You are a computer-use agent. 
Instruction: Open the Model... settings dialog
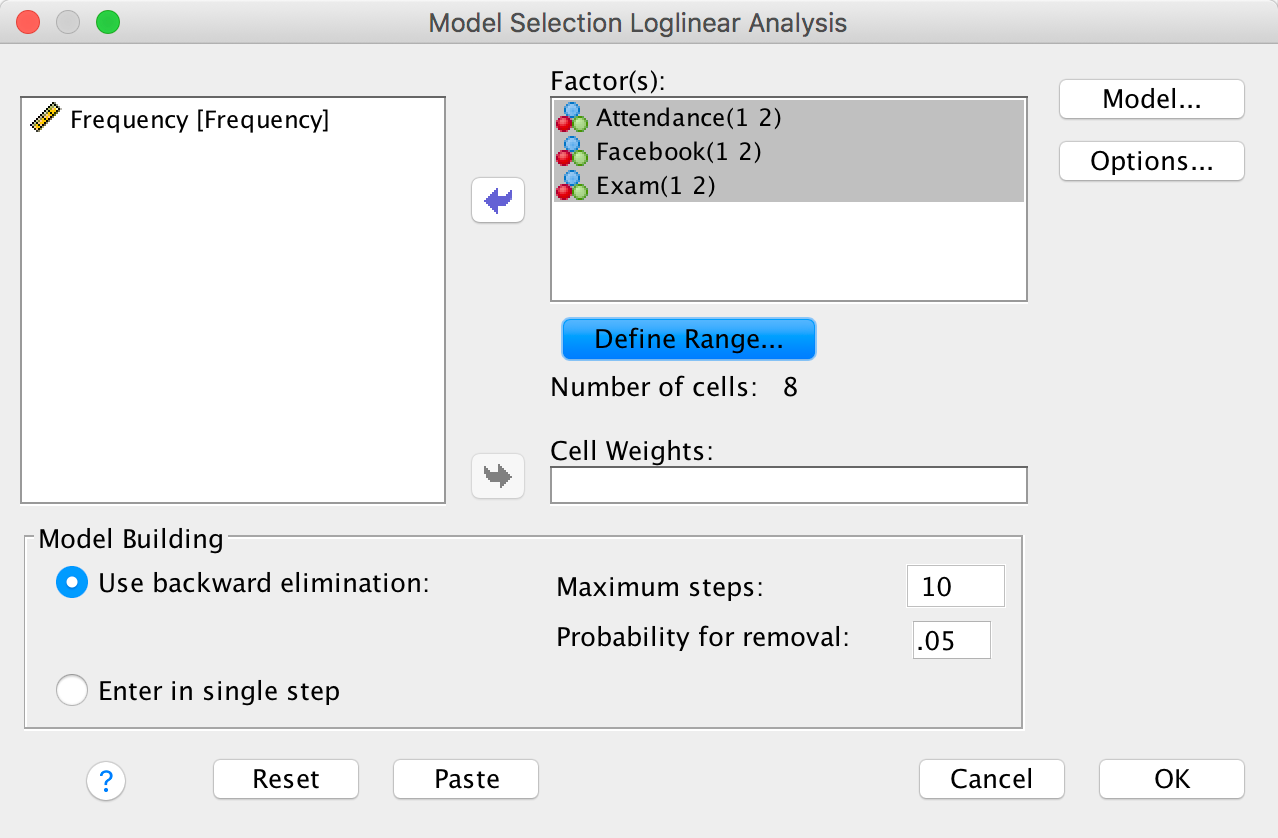[1151, 99]
